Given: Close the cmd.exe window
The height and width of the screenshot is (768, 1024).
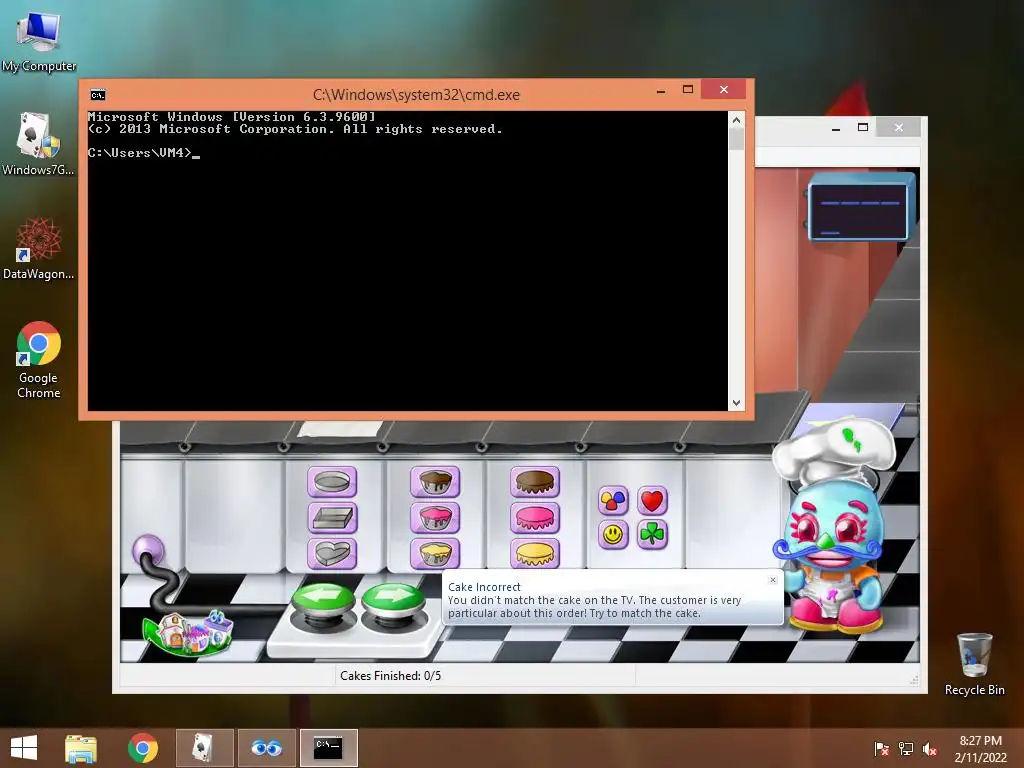Looking at the screenshot, I should (x=724, y=89).
